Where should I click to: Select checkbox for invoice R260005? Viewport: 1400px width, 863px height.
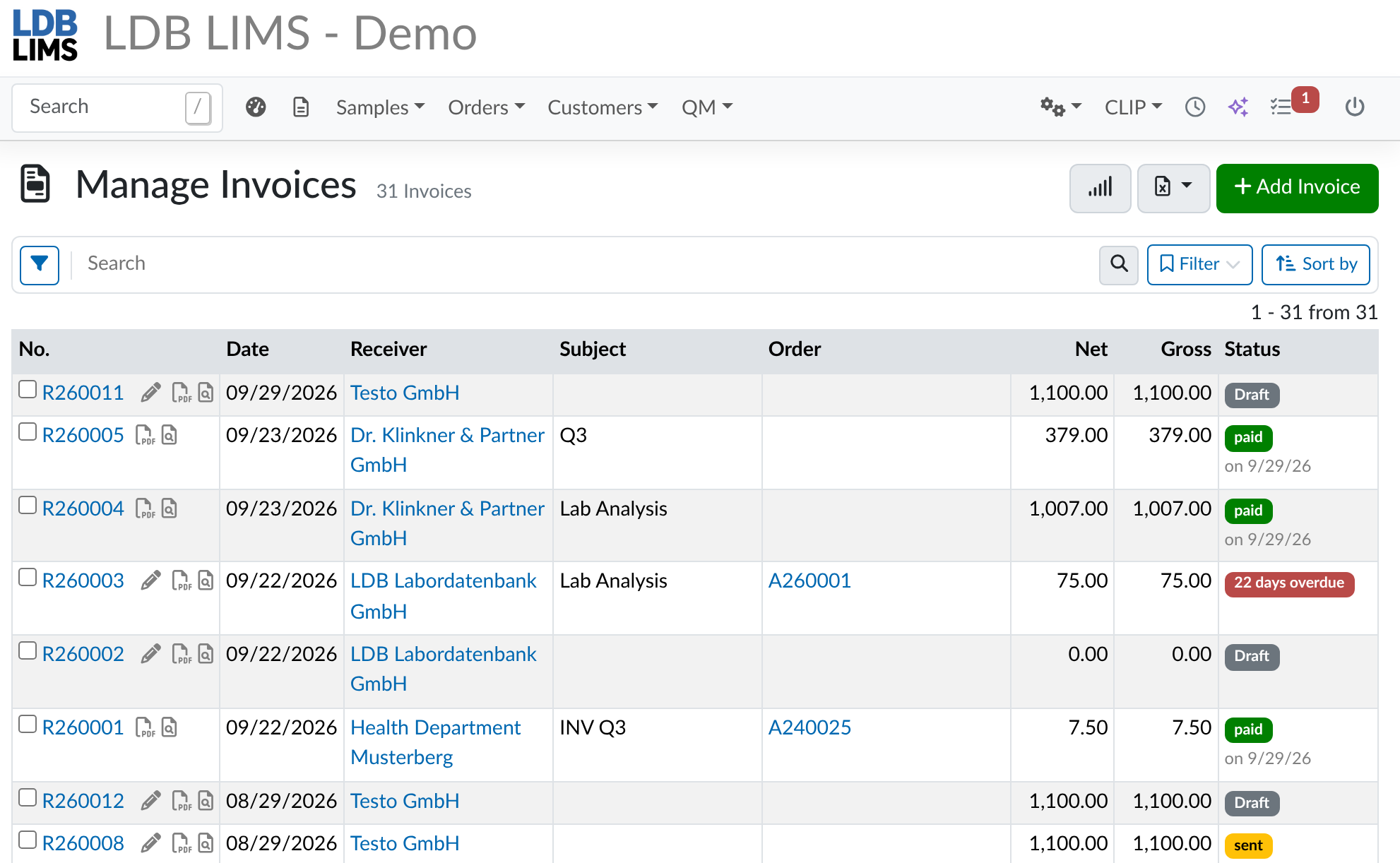pyautogui.click(x=28, y=431)
